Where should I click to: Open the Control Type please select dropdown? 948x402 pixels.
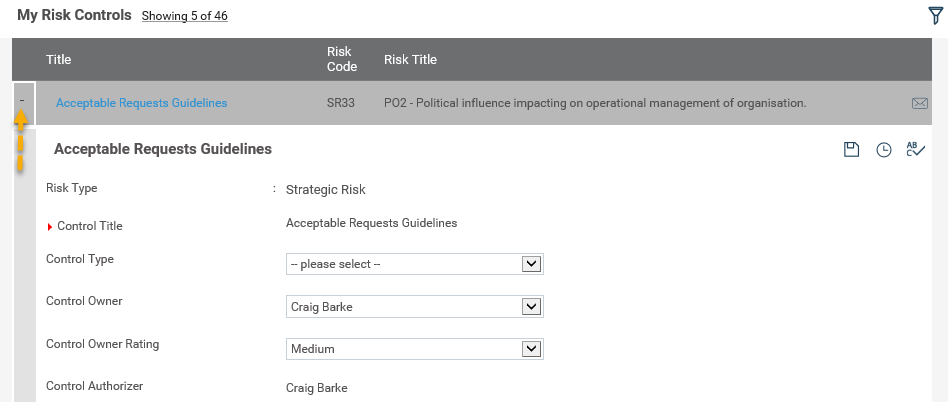coord(414,264)
